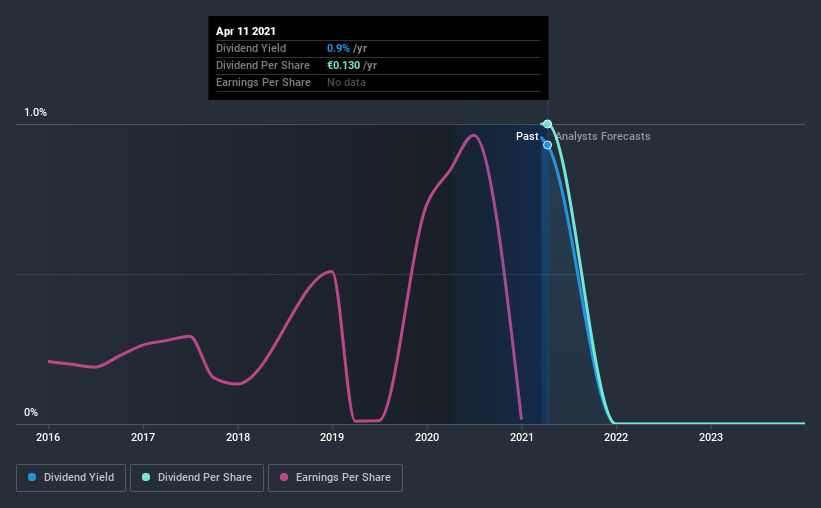
Task: Click the 2019 x-axis year label
Action: pyautogui.click(x=332, y=437)
